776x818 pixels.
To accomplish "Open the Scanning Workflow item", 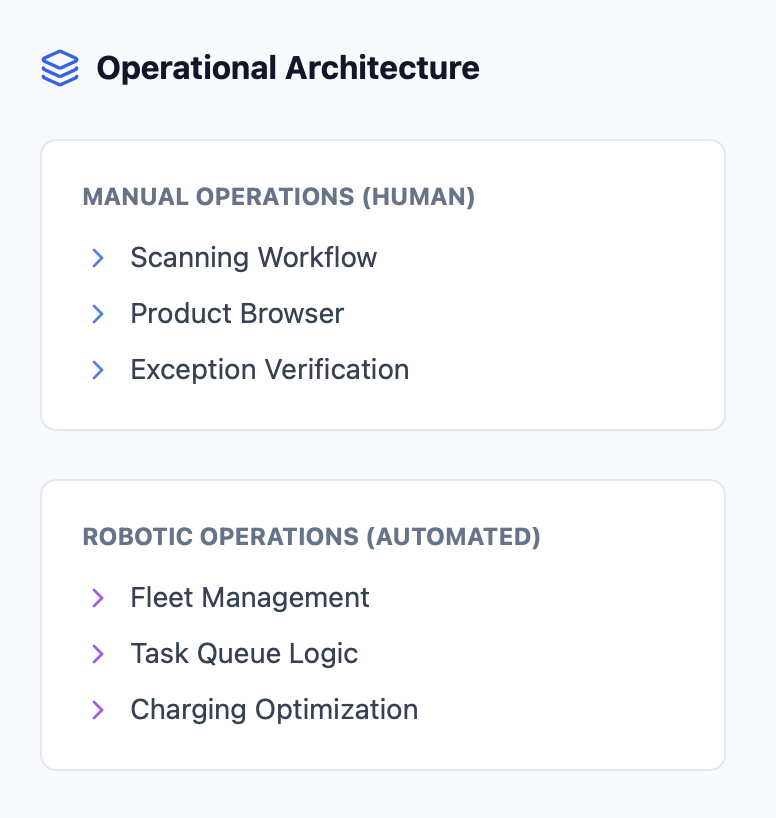I will pos(253,258).
